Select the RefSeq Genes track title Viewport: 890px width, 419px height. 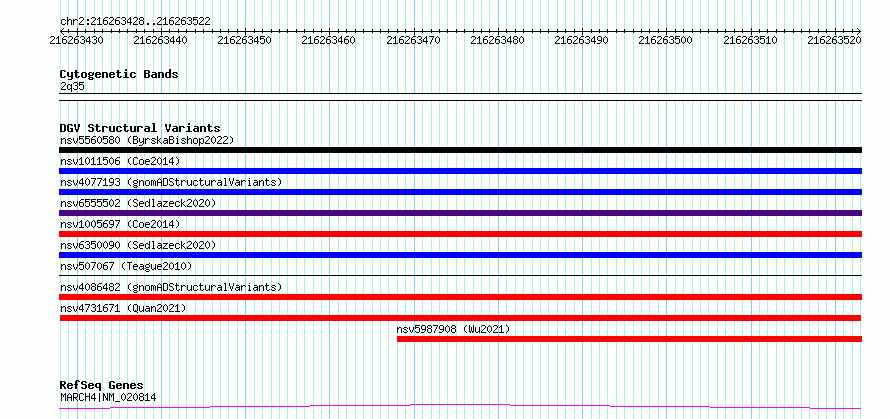102,386
